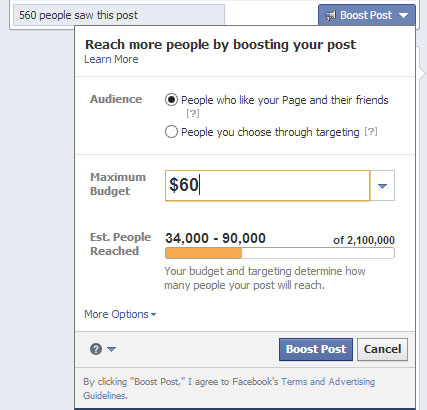
Task: Click the orange estimated reach bar
Action: (x=203, y=253)
